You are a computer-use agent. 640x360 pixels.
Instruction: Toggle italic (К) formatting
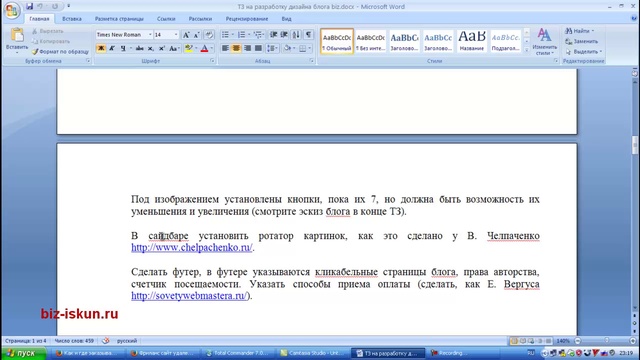click(x=111, y=48)
